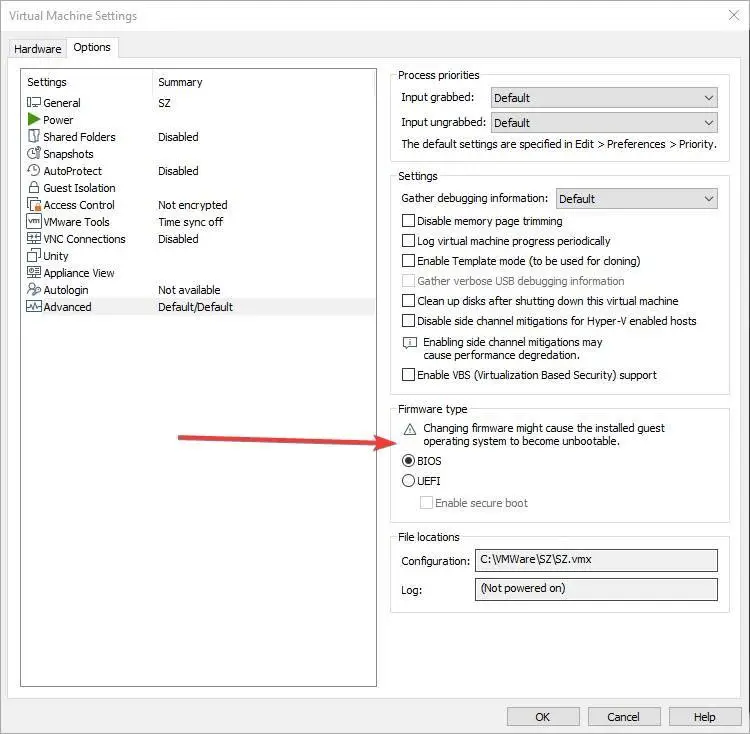
Task: Click the VNC Connections icon
Action: point(33,238)
